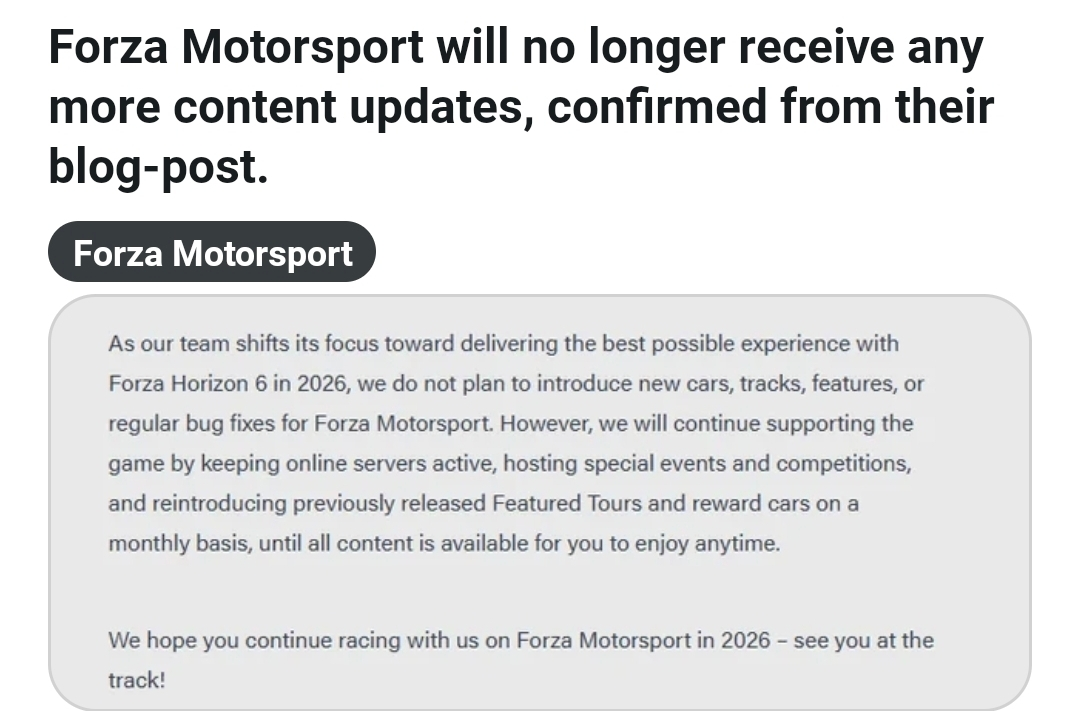The height and width of the screenshot is (711, 1079).
Task: Click the word 'blog-post.' in the headline
Action: 158,167
